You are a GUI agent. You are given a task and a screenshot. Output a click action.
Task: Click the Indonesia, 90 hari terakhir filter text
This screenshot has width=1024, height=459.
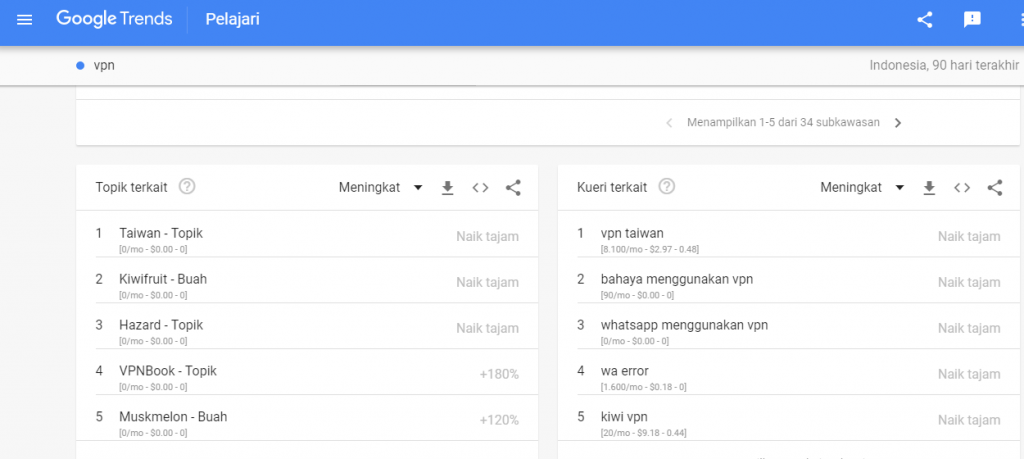[944, 65]
